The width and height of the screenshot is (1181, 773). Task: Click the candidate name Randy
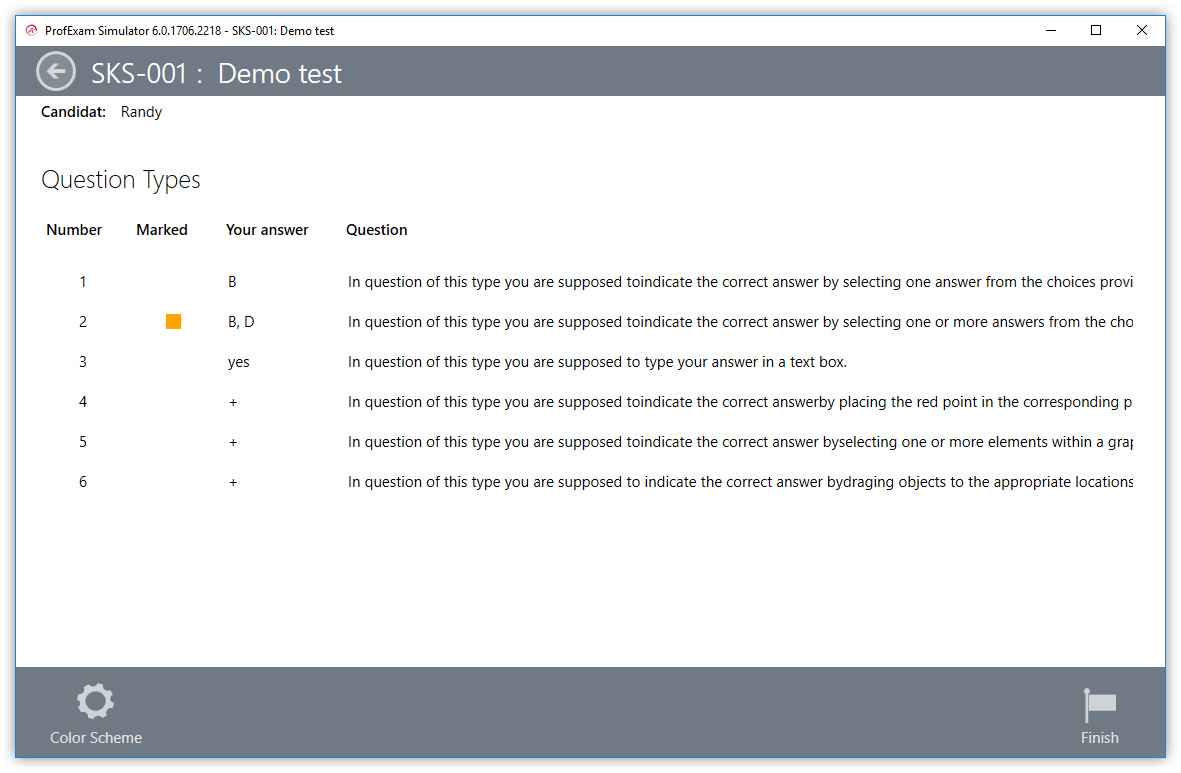141,112
